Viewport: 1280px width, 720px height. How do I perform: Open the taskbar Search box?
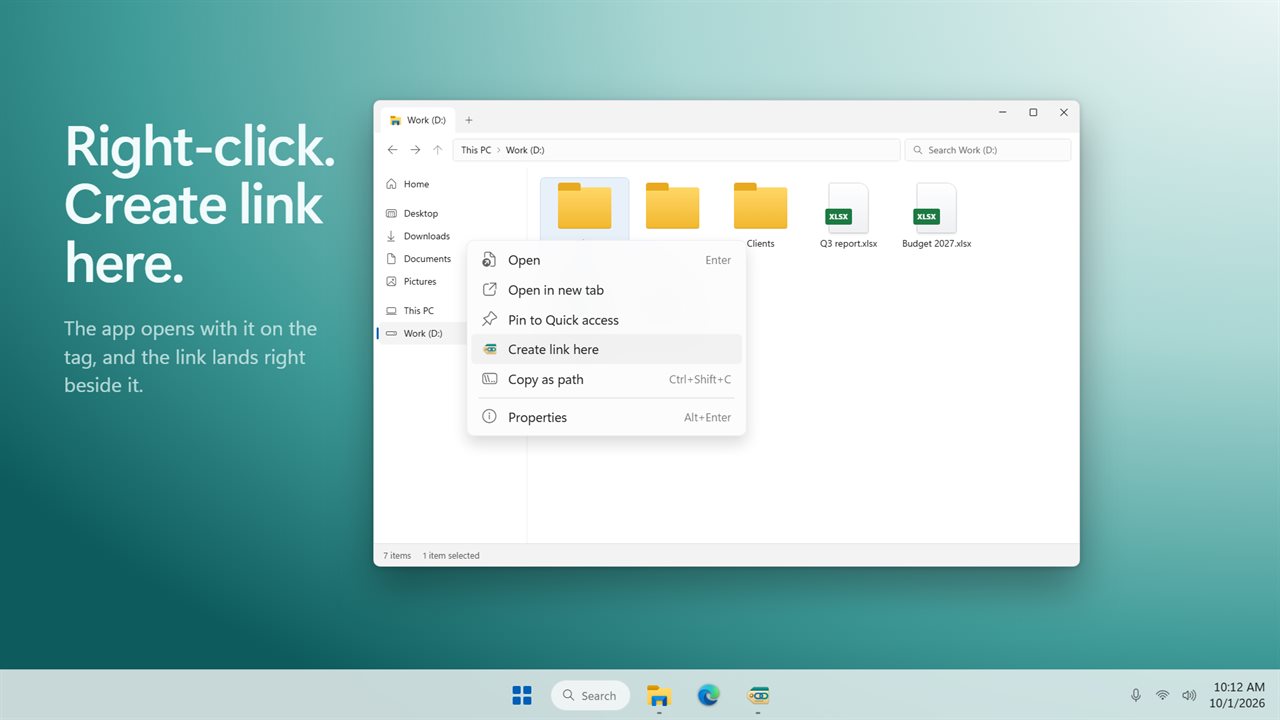point(590,695)
